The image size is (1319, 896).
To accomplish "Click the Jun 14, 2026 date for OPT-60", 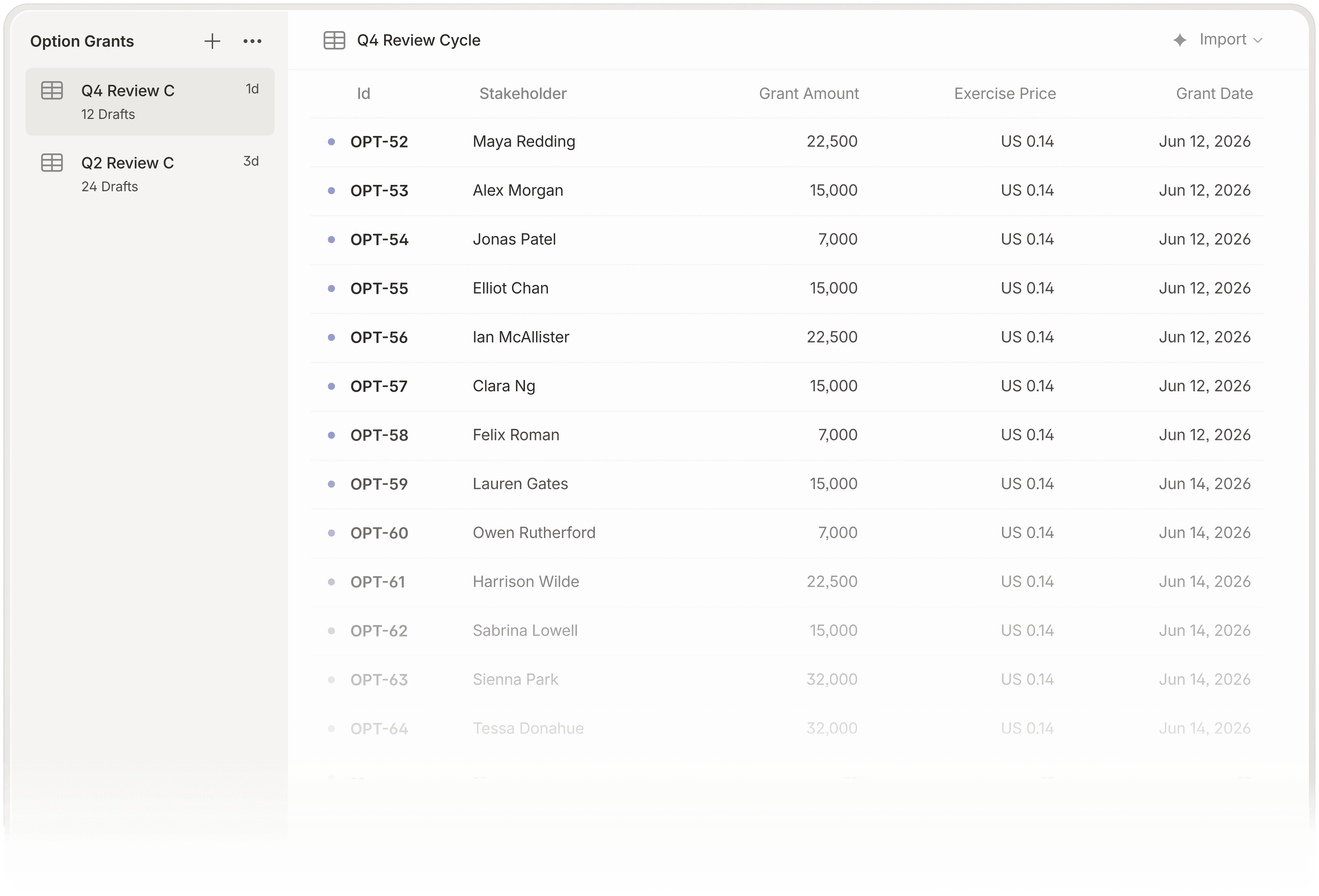I will (x=1204, y=533).
